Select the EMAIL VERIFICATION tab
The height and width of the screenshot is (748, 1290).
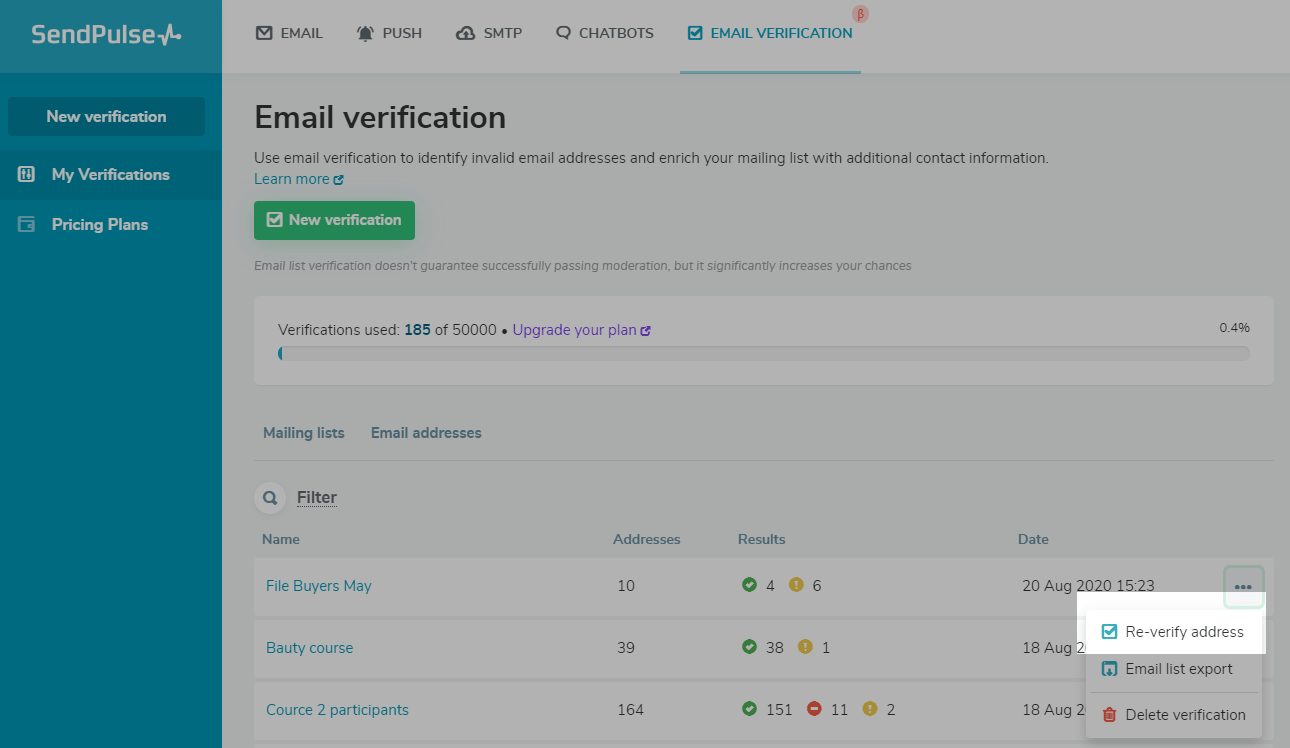770,33
